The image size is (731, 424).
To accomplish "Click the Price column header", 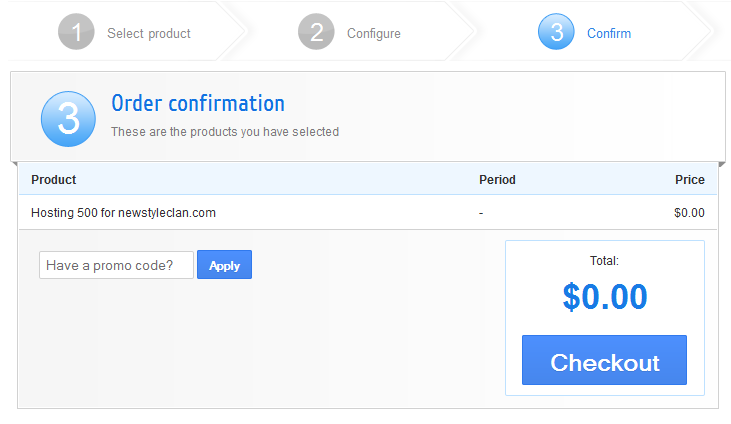I will (x=689, y=180).
